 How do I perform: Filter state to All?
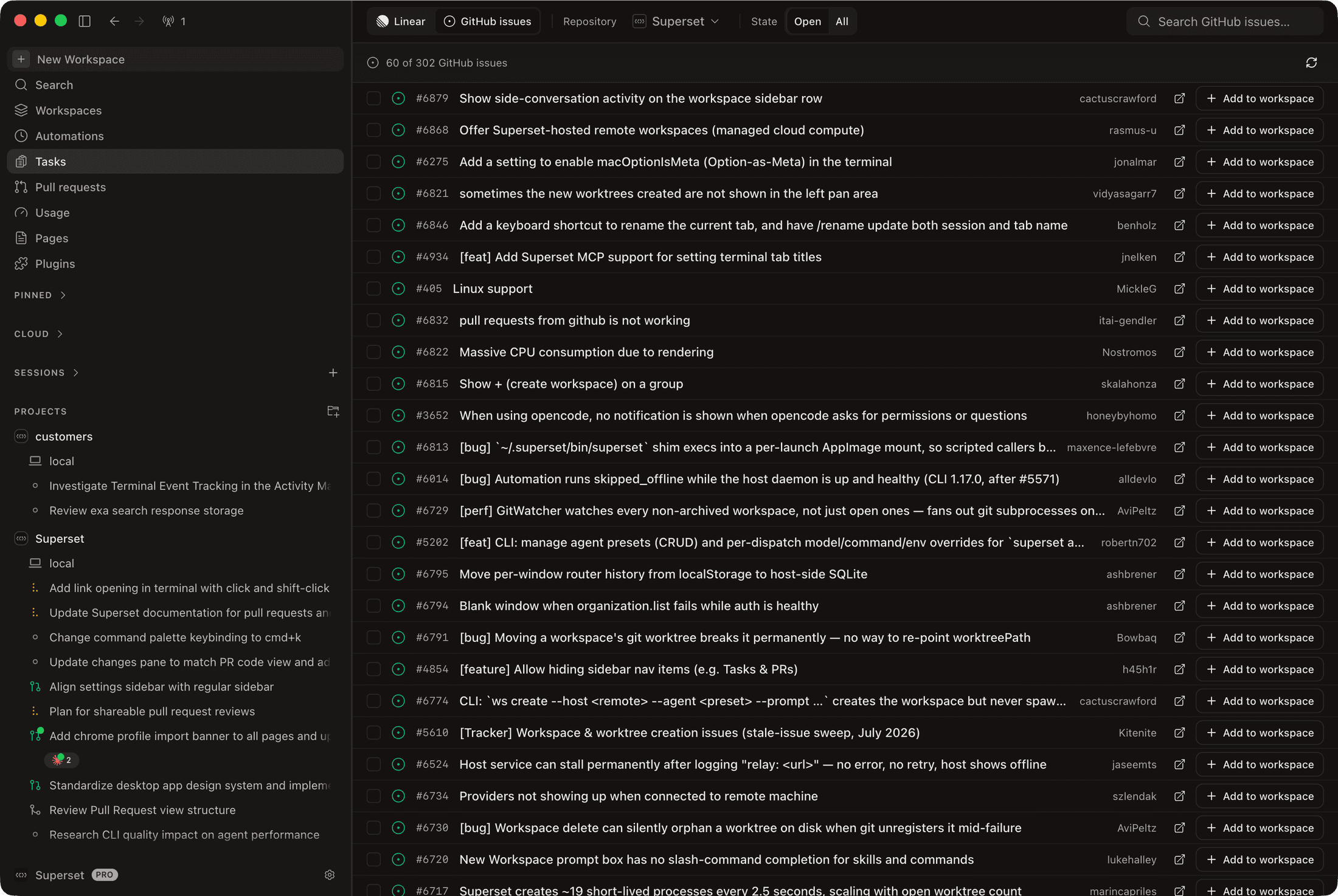(x=842, y=21)
